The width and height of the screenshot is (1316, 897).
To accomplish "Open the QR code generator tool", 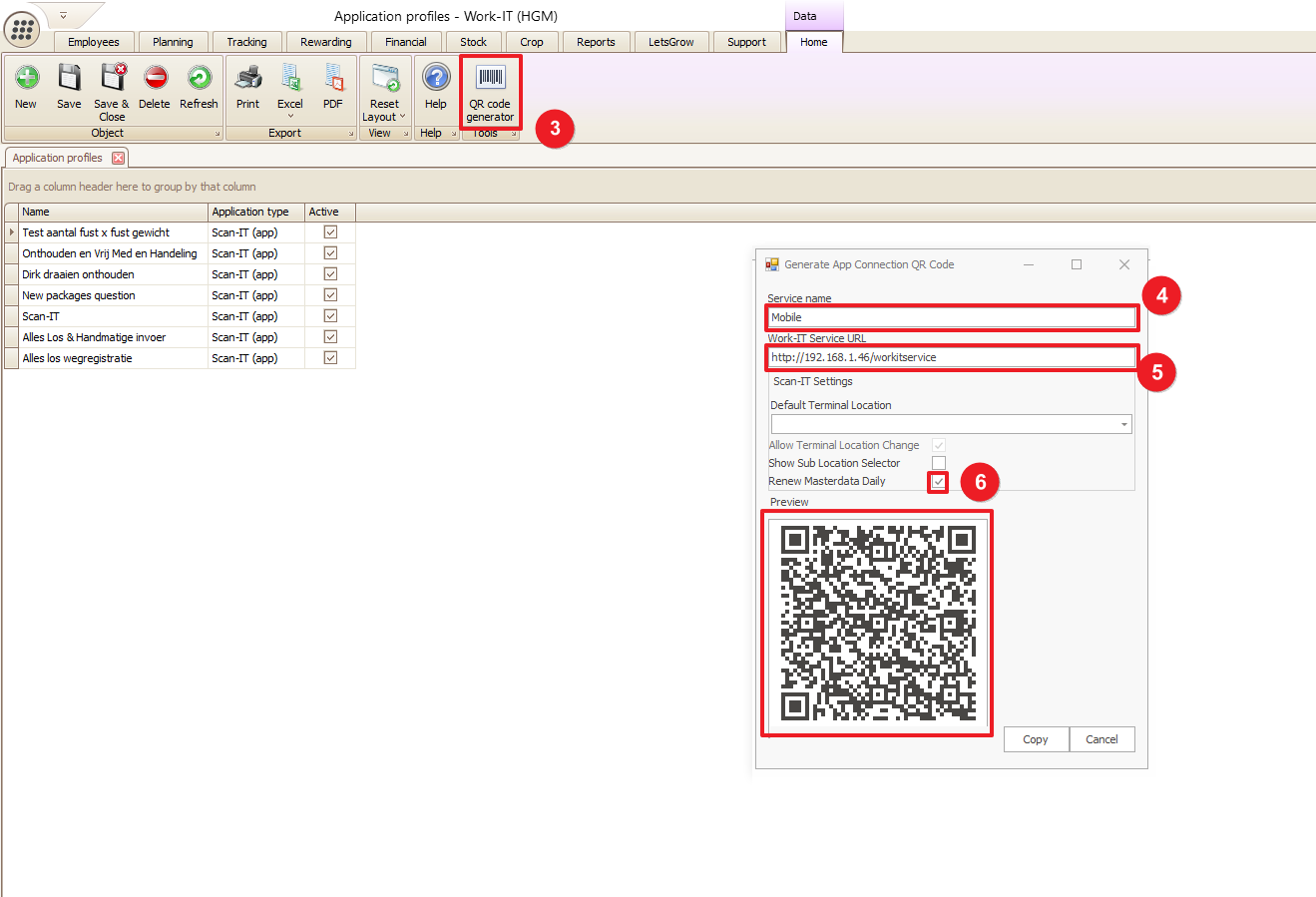I will 490,92.
